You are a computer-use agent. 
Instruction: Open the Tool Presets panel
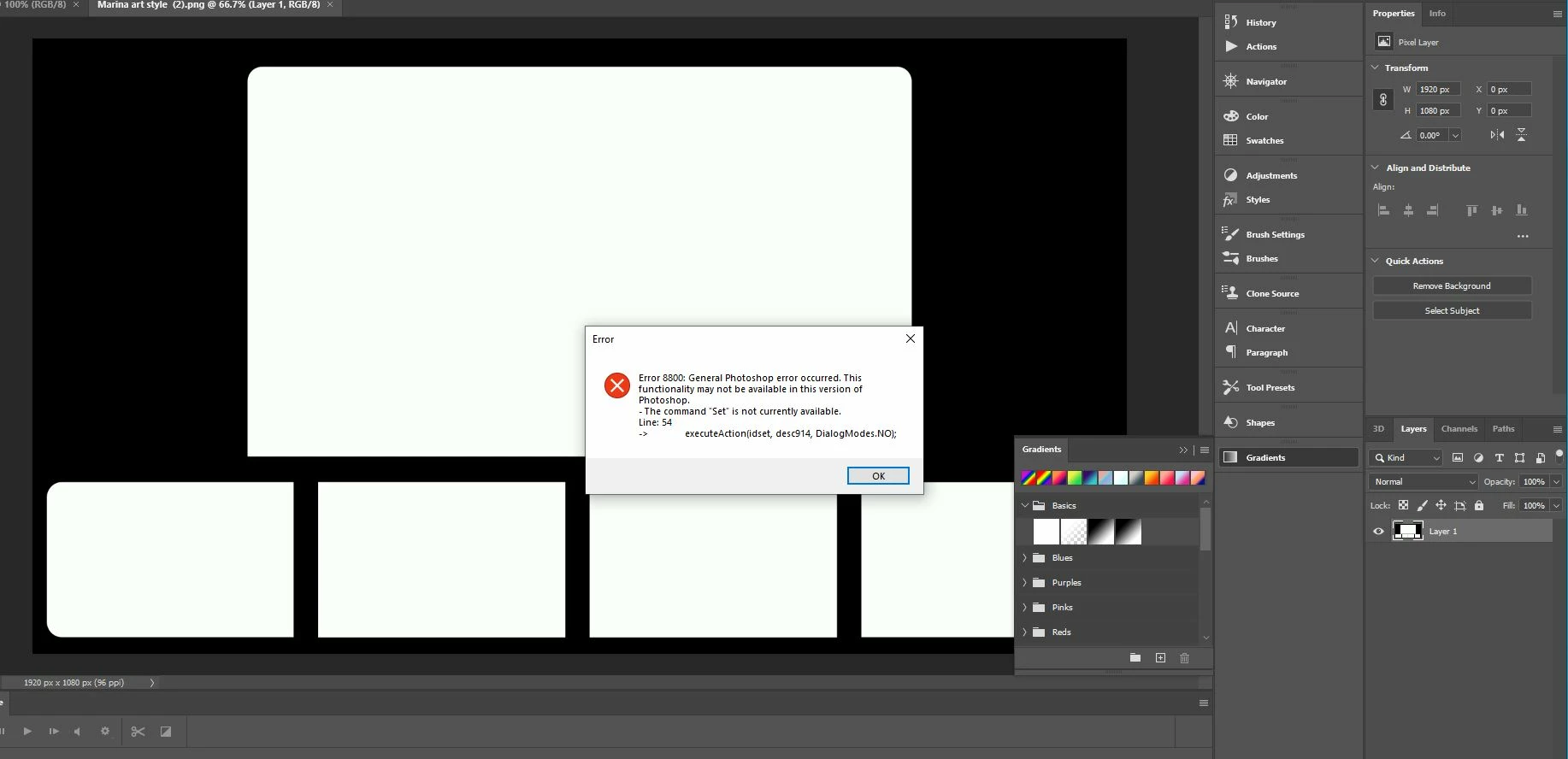(x=1270, y=387)
